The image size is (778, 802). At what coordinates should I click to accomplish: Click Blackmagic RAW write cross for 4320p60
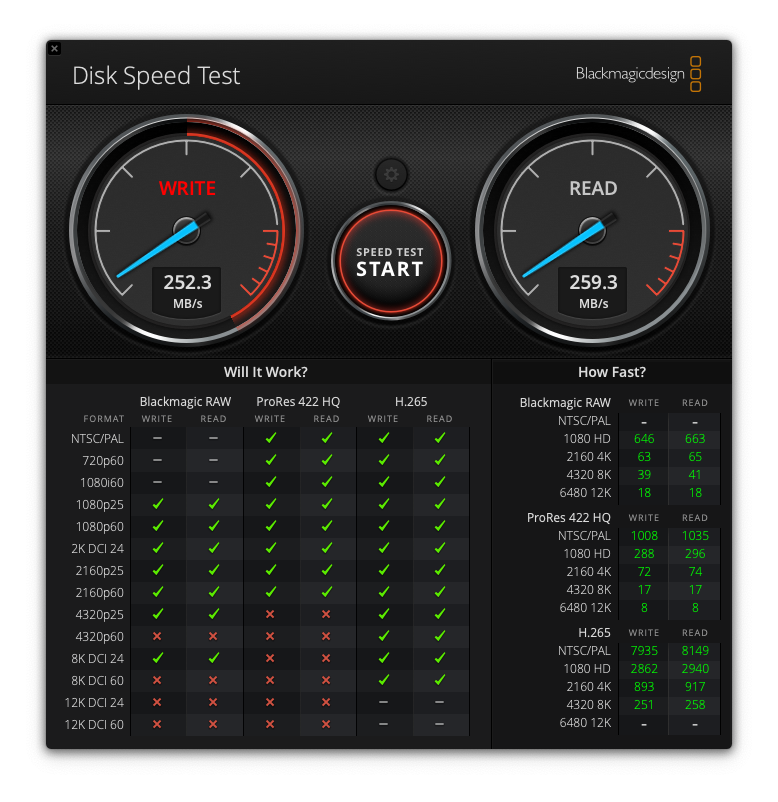pyautogui.click(x=157, y=636)
